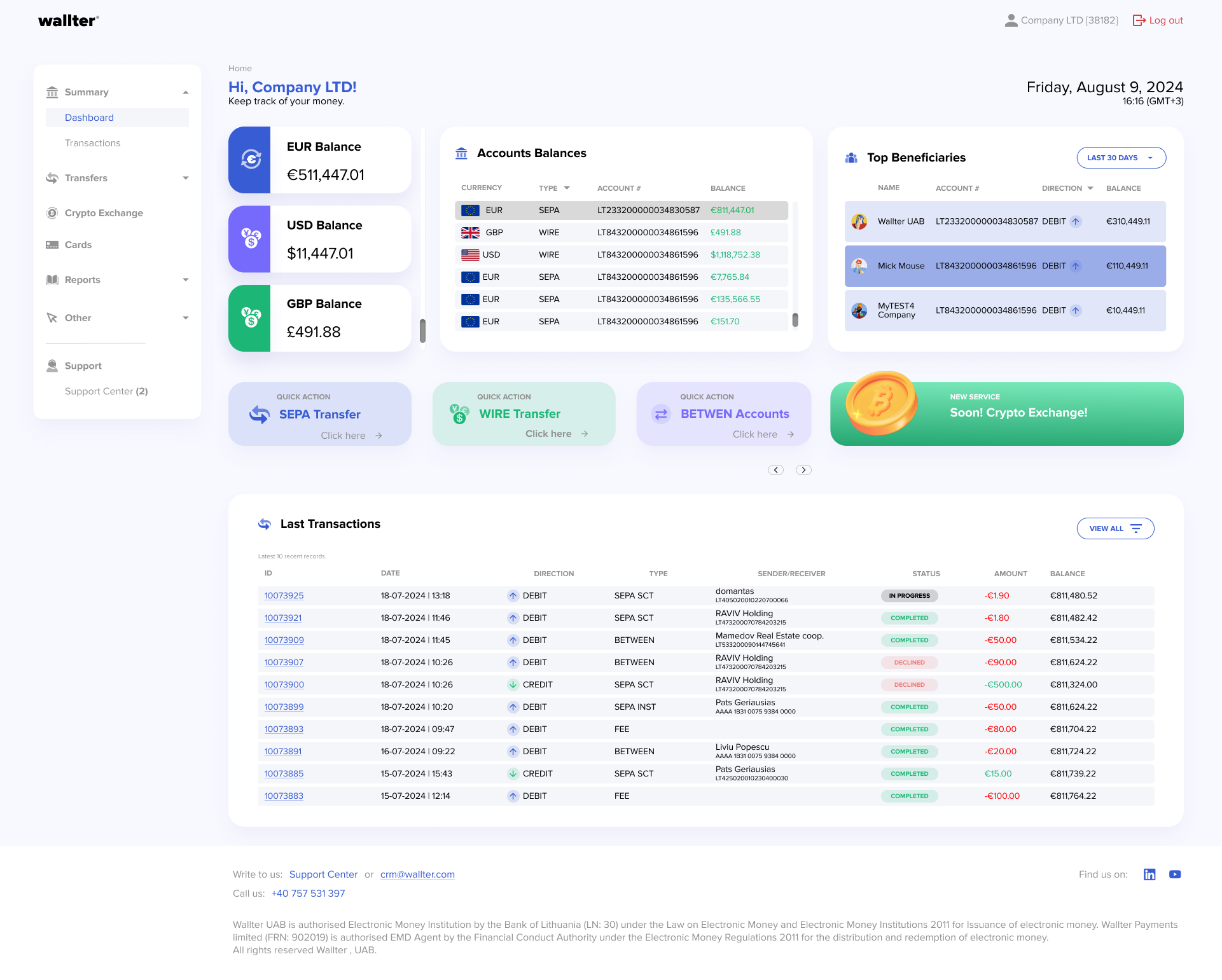Image resolution: width=1222 pixels, height=980 pixels.
Task: Click the BETWEN Accounts arrows icon
Action: click(x=660, y=414)
